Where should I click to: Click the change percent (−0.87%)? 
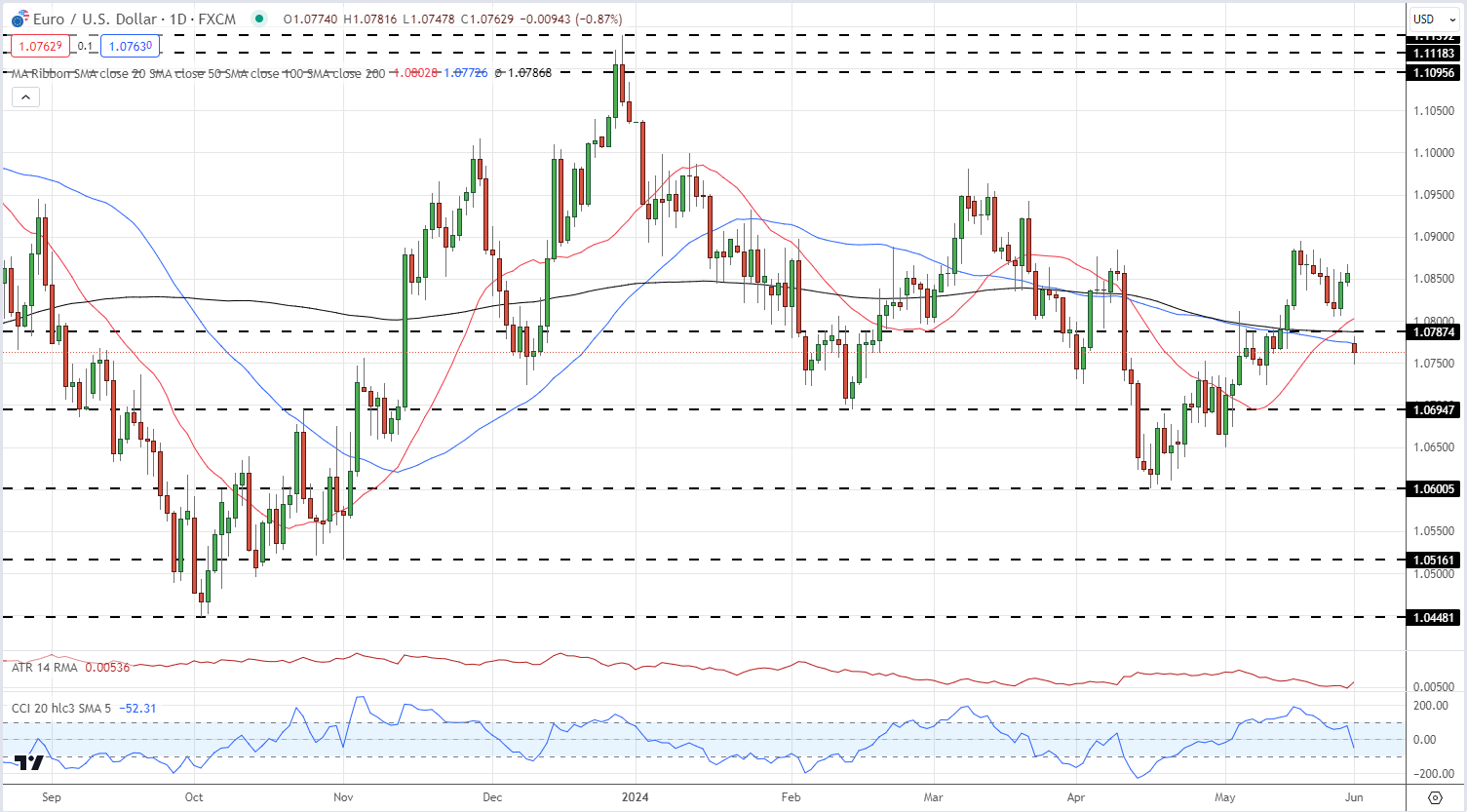tap(598, 19)
